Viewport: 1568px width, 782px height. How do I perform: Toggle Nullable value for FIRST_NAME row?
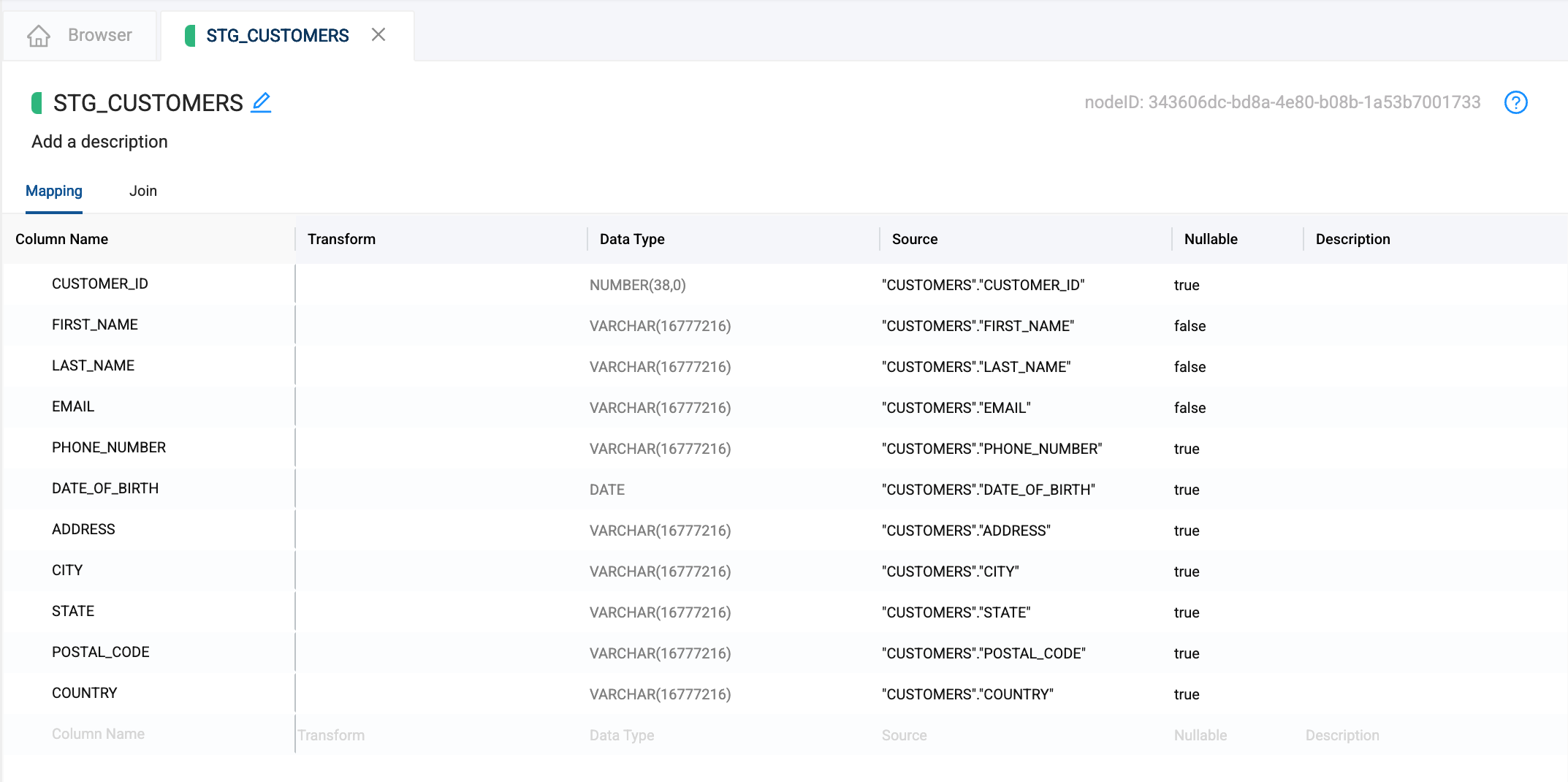pos(1189,326)
